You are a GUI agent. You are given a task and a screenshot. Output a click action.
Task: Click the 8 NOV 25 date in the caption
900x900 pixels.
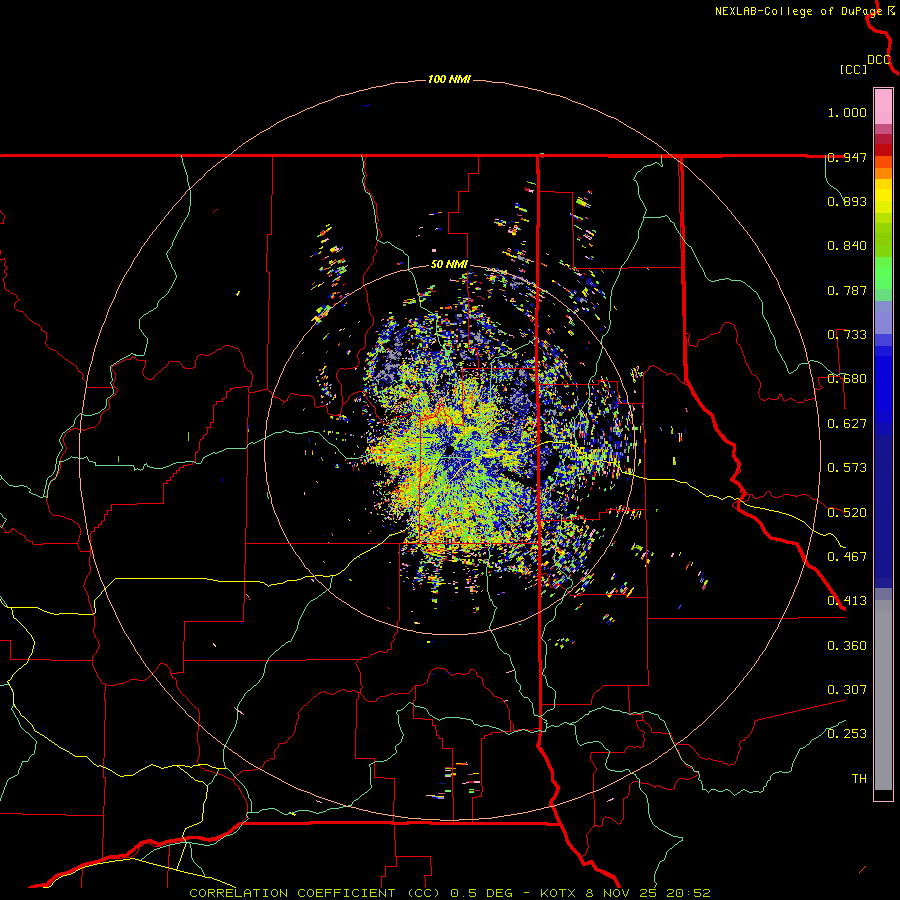[x=622, y=893]
